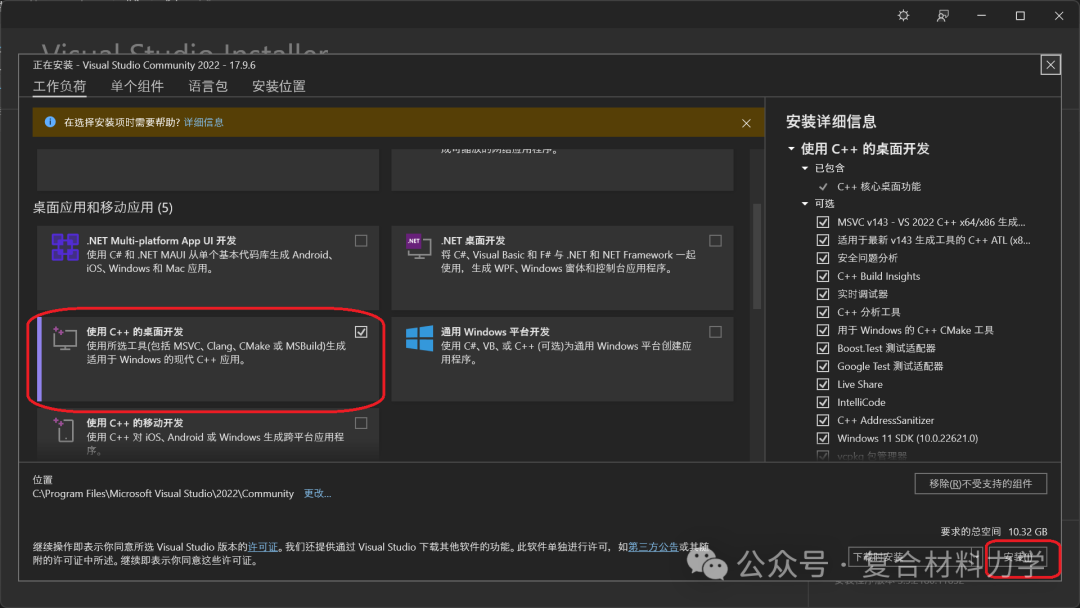The height and width of the screenshot is (608, 1080).
Task: Check the .NET 桌面开发 workload checkbox
Action: tap(716, 240)
